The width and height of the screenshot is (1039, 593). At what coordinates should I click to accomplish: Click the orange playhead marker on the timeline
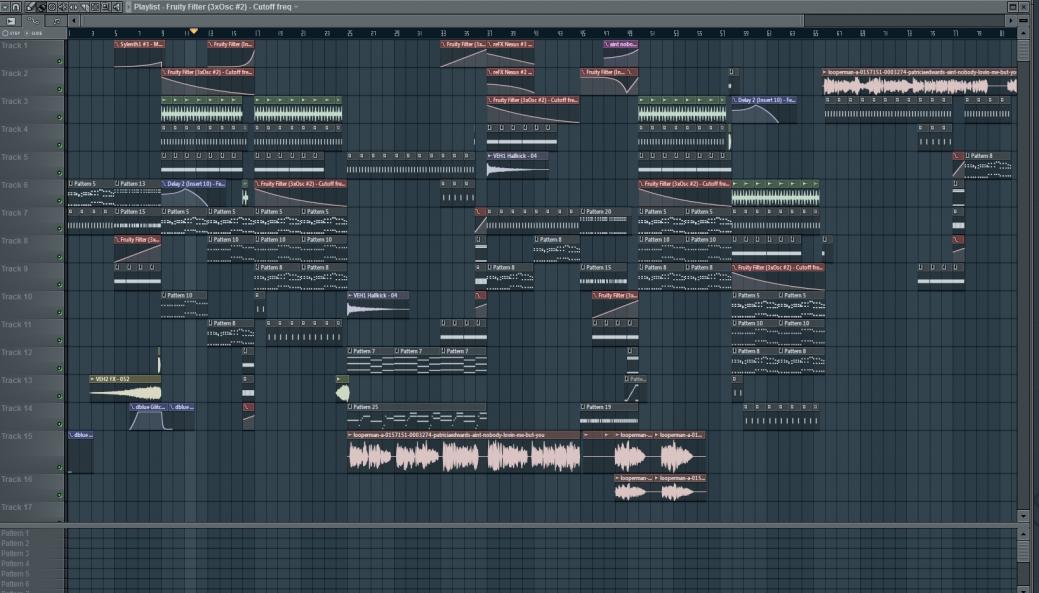(193, 32)
